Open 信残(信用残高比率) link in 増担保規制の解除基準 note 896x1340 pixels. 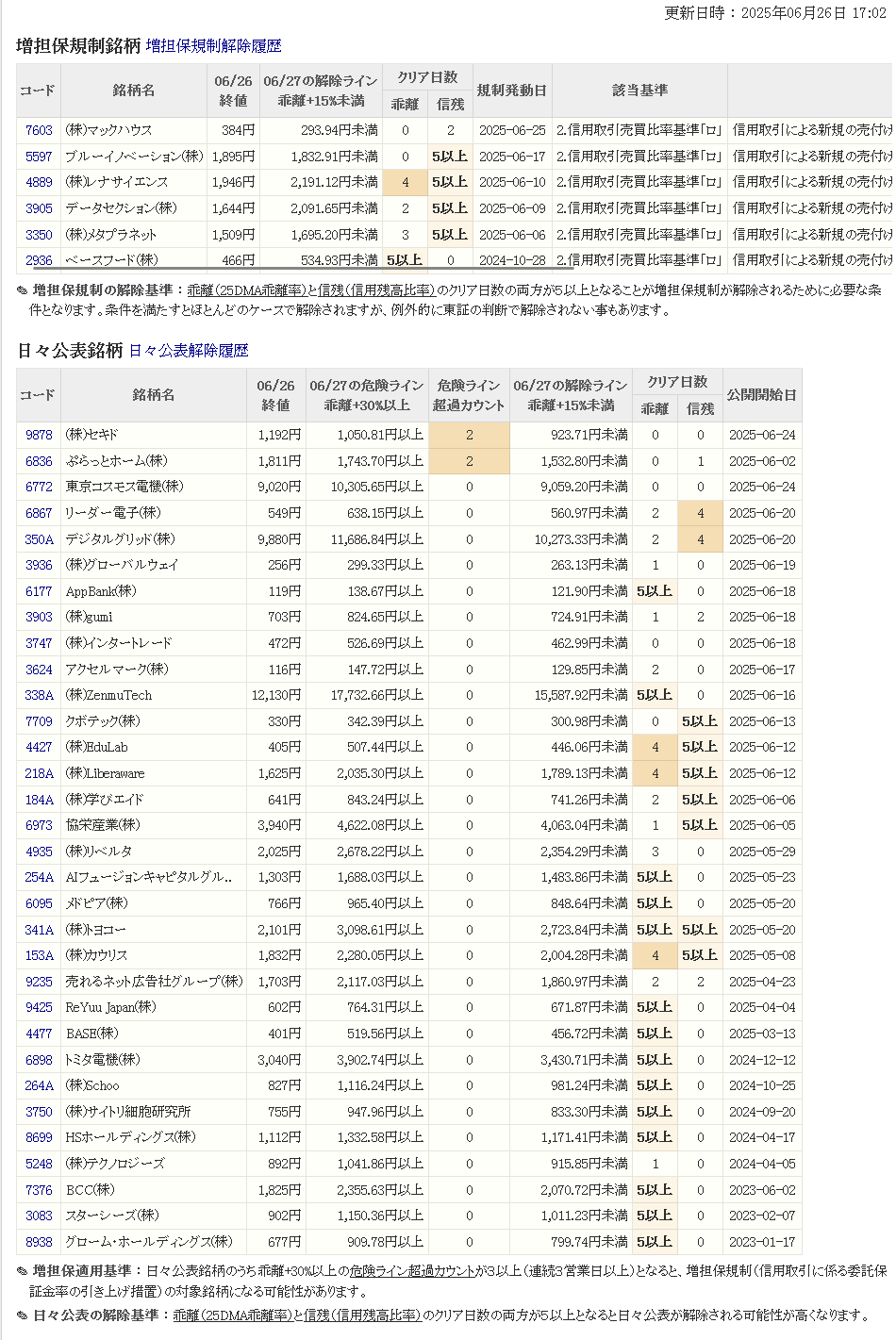click(x=376, y=291)
